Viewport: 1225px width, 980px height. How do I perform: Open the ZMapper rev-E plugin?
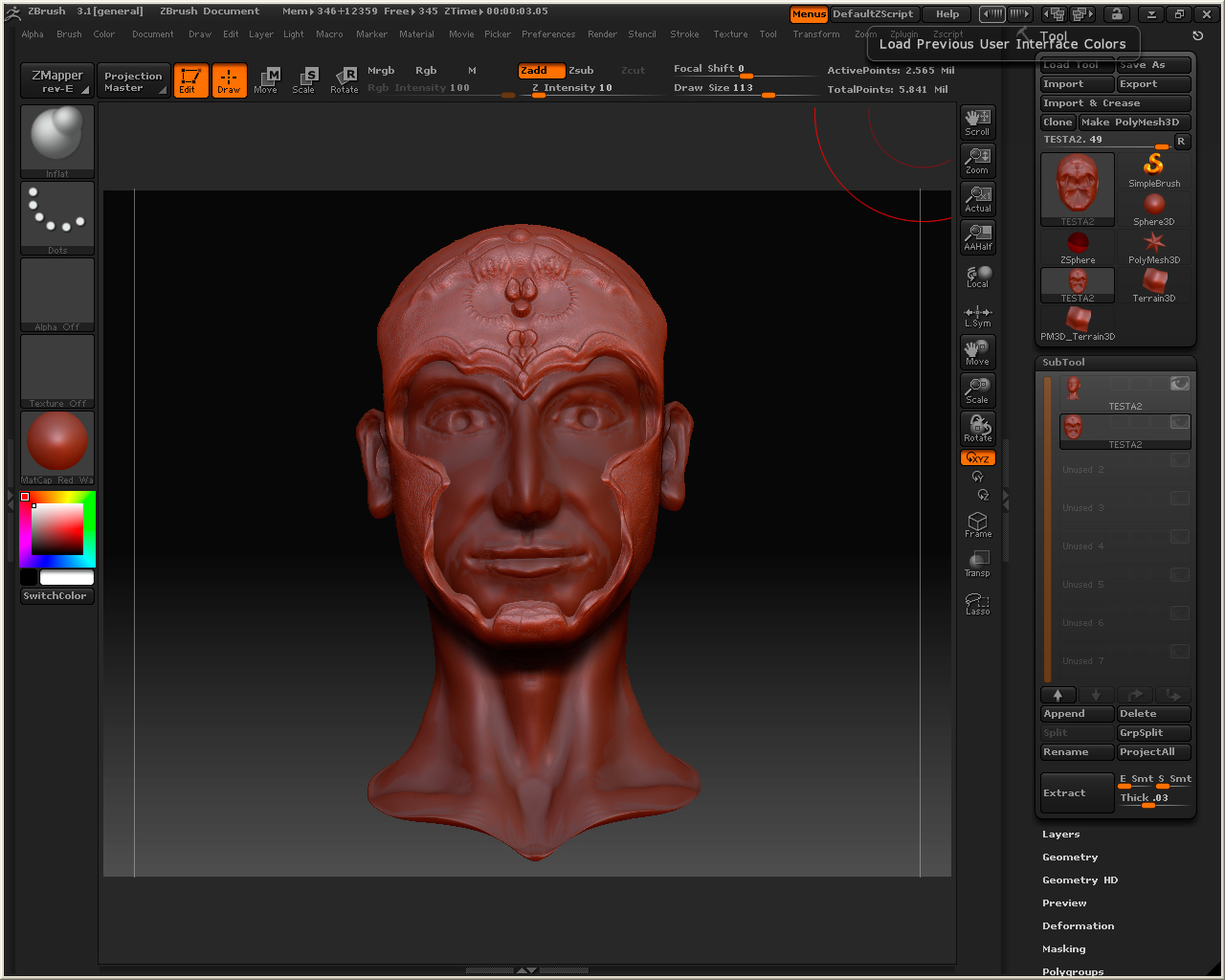click(57, 81)
